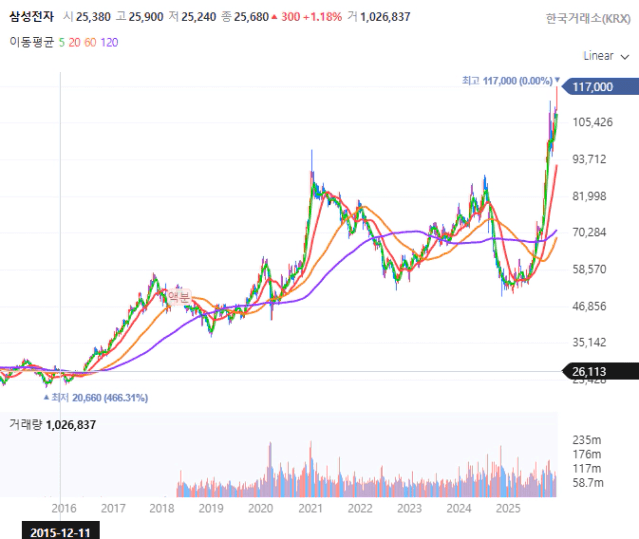
Task: Click the 58.7m volume axis label
Action: 588,483
